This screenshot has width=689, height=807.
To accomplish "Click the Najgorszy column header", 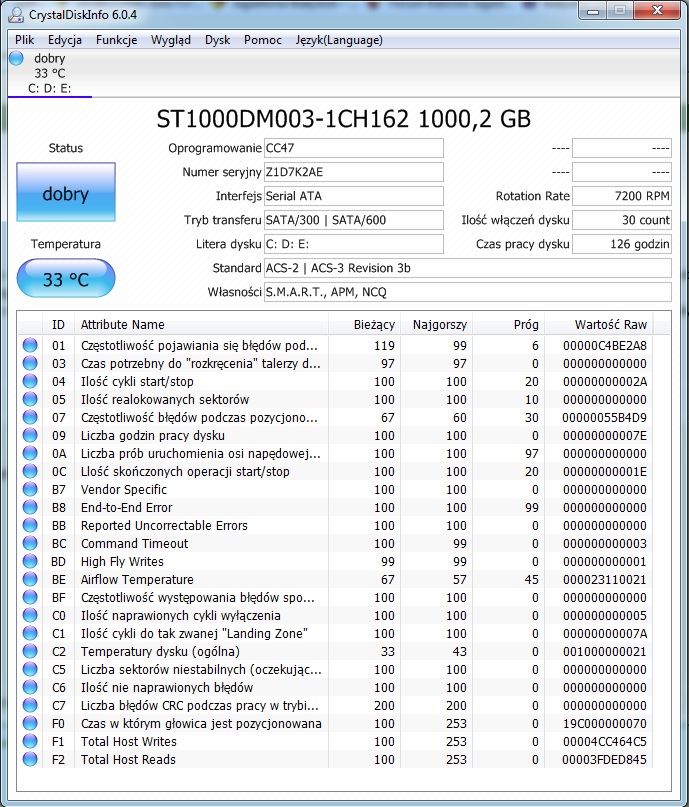I will [x=436, y=325].
